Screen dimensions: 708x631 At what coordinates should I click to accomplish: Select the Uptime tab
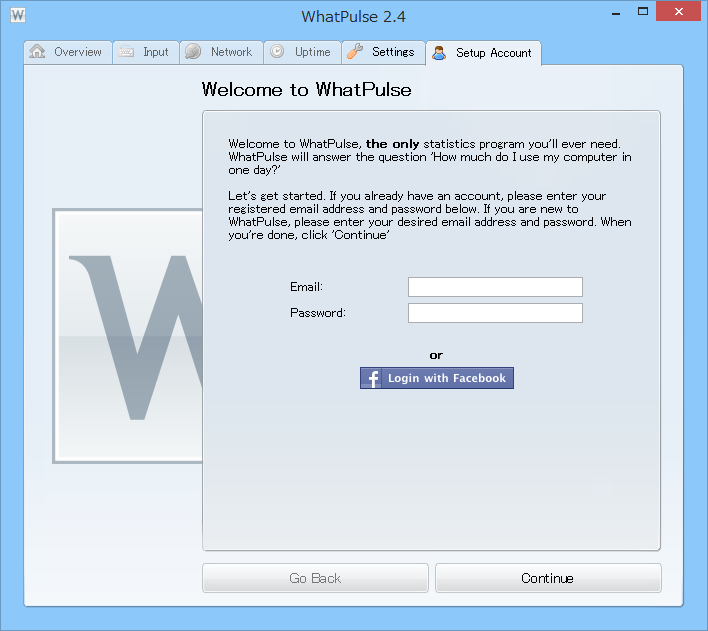coord(303,52)
